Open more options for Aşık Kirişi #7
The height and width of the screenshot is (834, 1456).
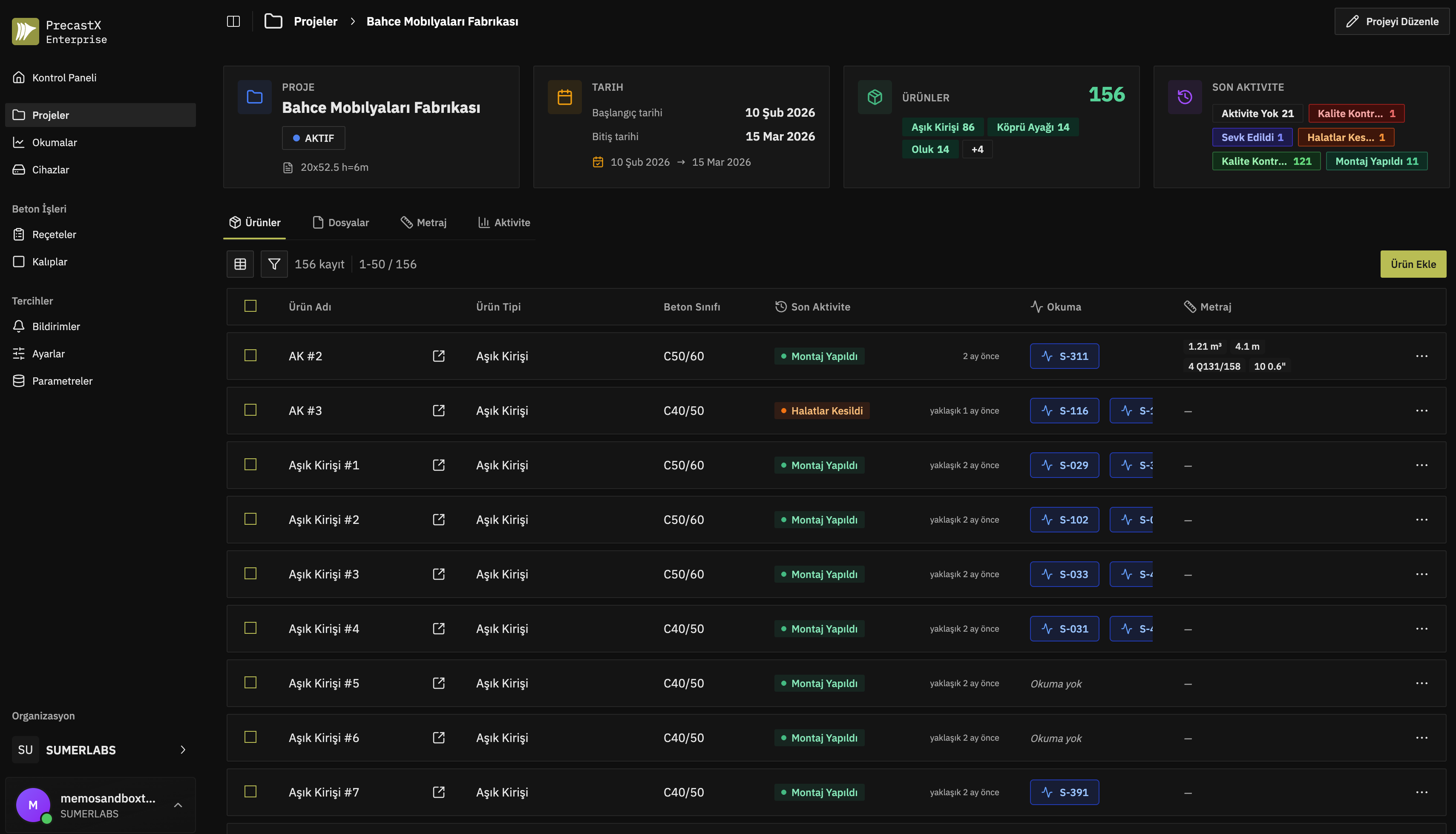point(1421,792)
